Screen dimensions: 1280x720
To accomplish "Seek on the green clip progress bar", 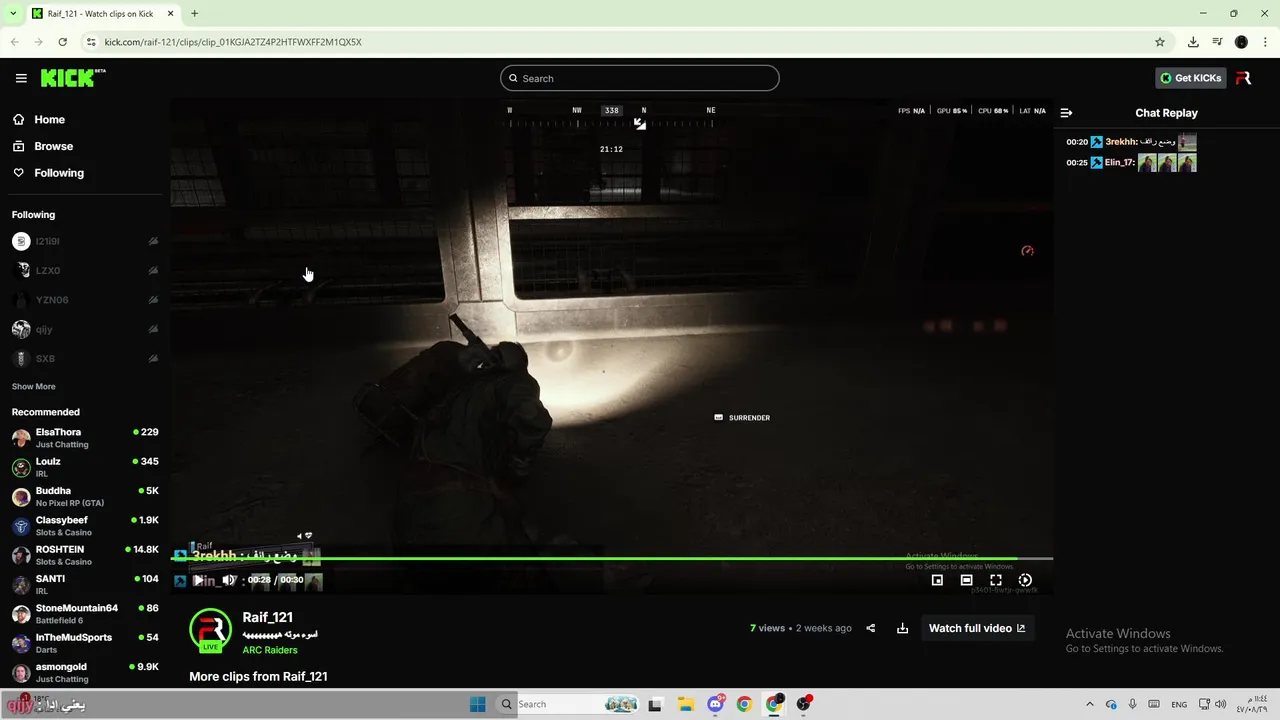I will pyautogui.click(x=611, y=558).
